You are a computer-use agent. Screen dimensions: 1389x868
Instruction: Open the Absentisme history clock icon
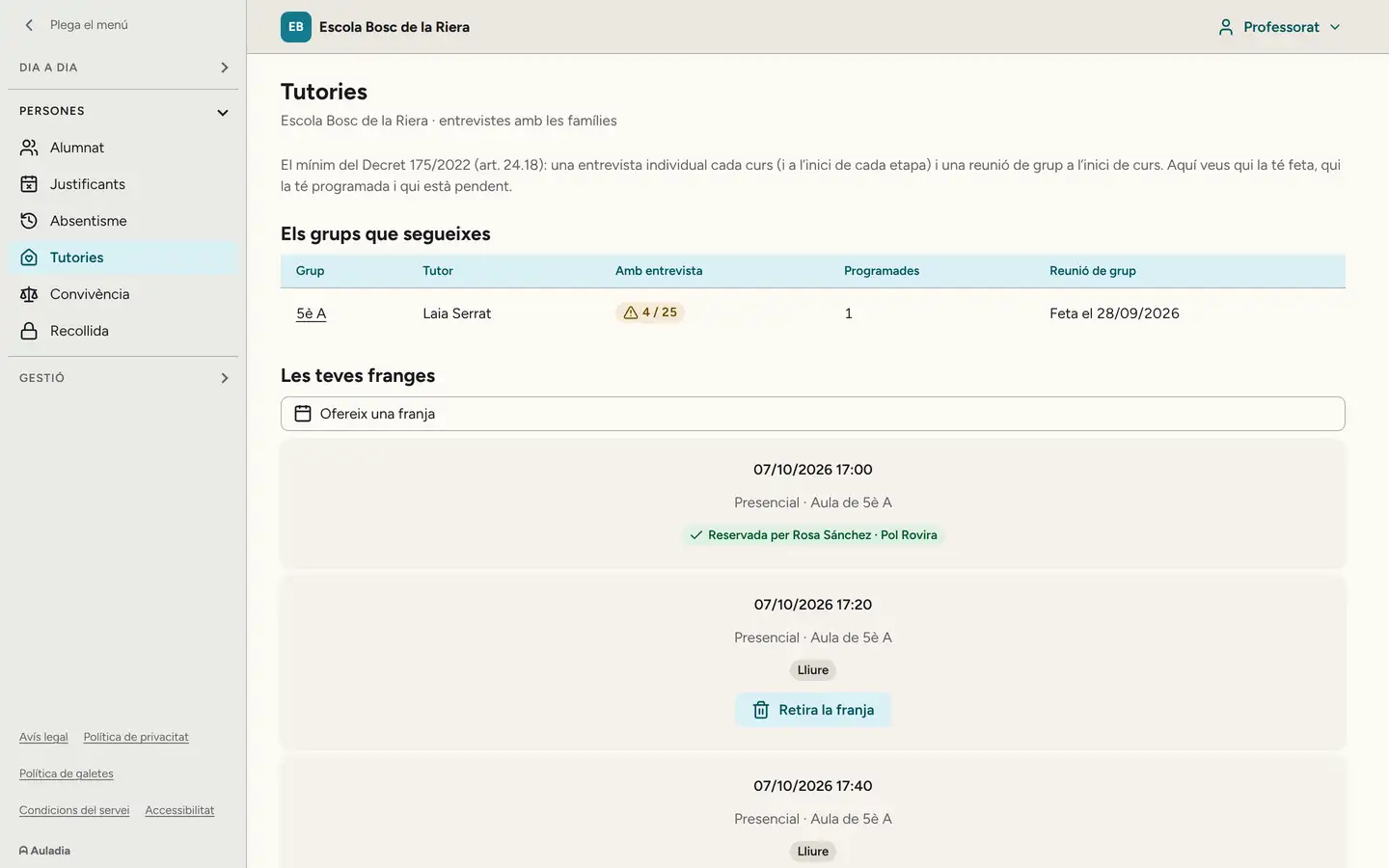pos(29,221)
